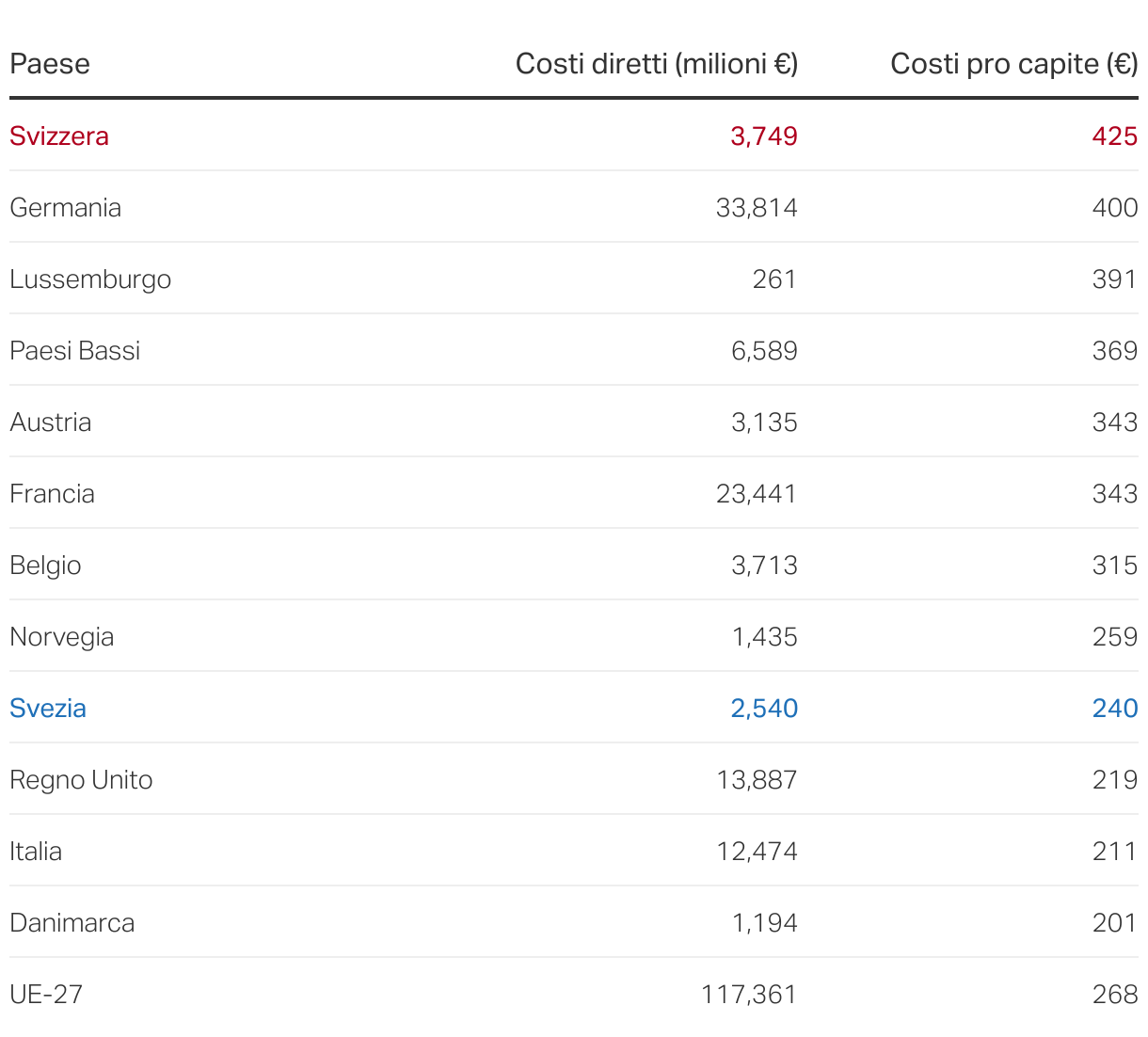This screenshot has width=1148, height=1037.
Task: Click the Italia country cell
Action: (x=36, y=852)
